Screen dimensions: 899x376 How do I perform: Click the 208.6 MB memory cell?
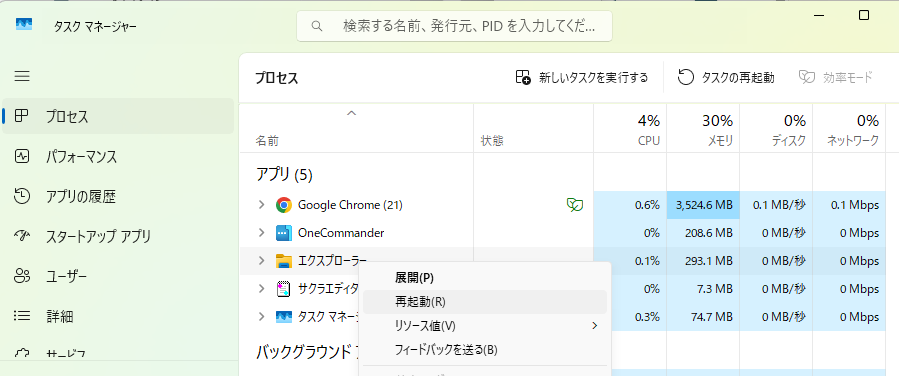(703, 233)
